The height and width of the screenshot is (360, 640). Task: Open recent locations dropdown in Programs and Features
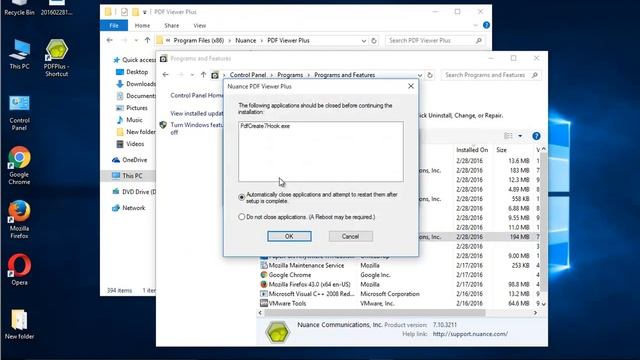coord(192,75)
